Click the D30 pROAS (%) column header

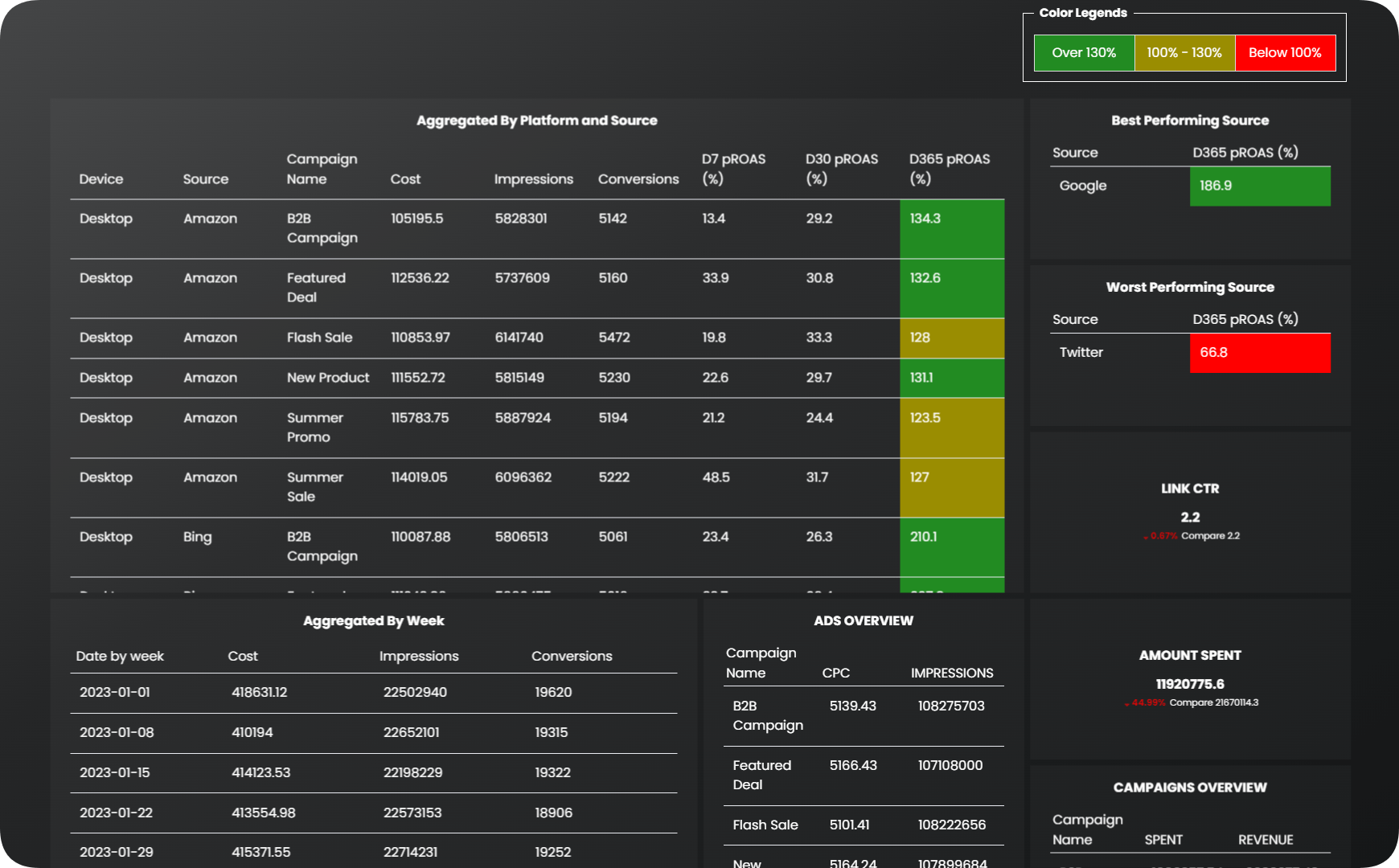point(842,169)
